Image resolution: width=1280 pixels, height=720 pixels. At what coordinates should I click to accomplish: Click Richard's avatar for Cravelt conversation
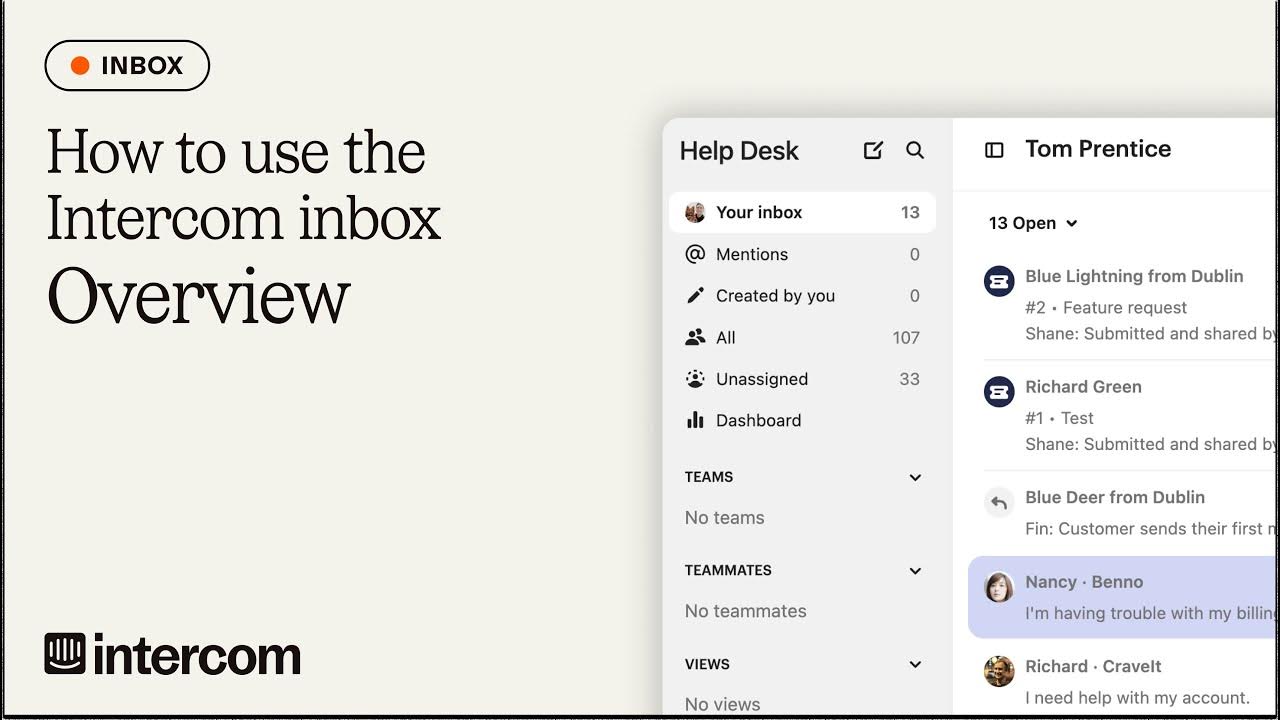click(x=999, y=671)
